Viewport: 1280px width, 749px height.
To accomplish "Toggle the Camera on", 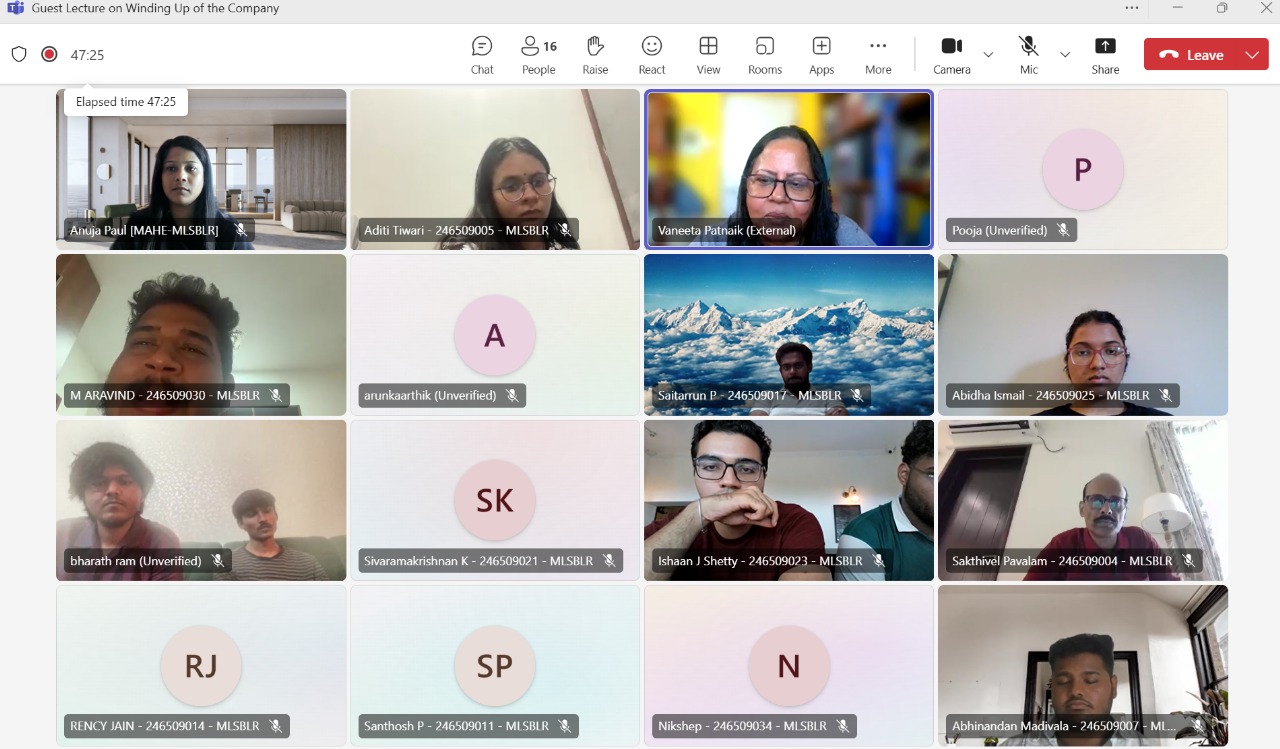I will pos(951,55).
